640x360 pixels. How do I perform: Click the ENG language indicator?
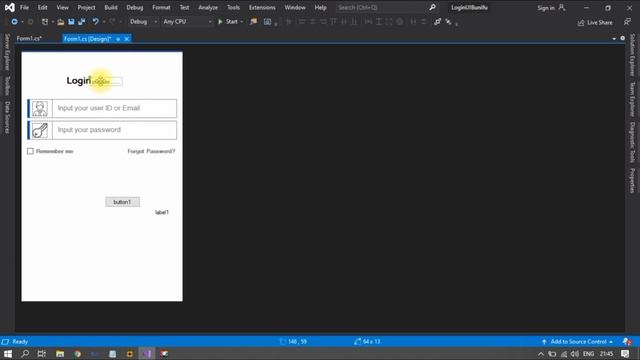coord(588,353)
